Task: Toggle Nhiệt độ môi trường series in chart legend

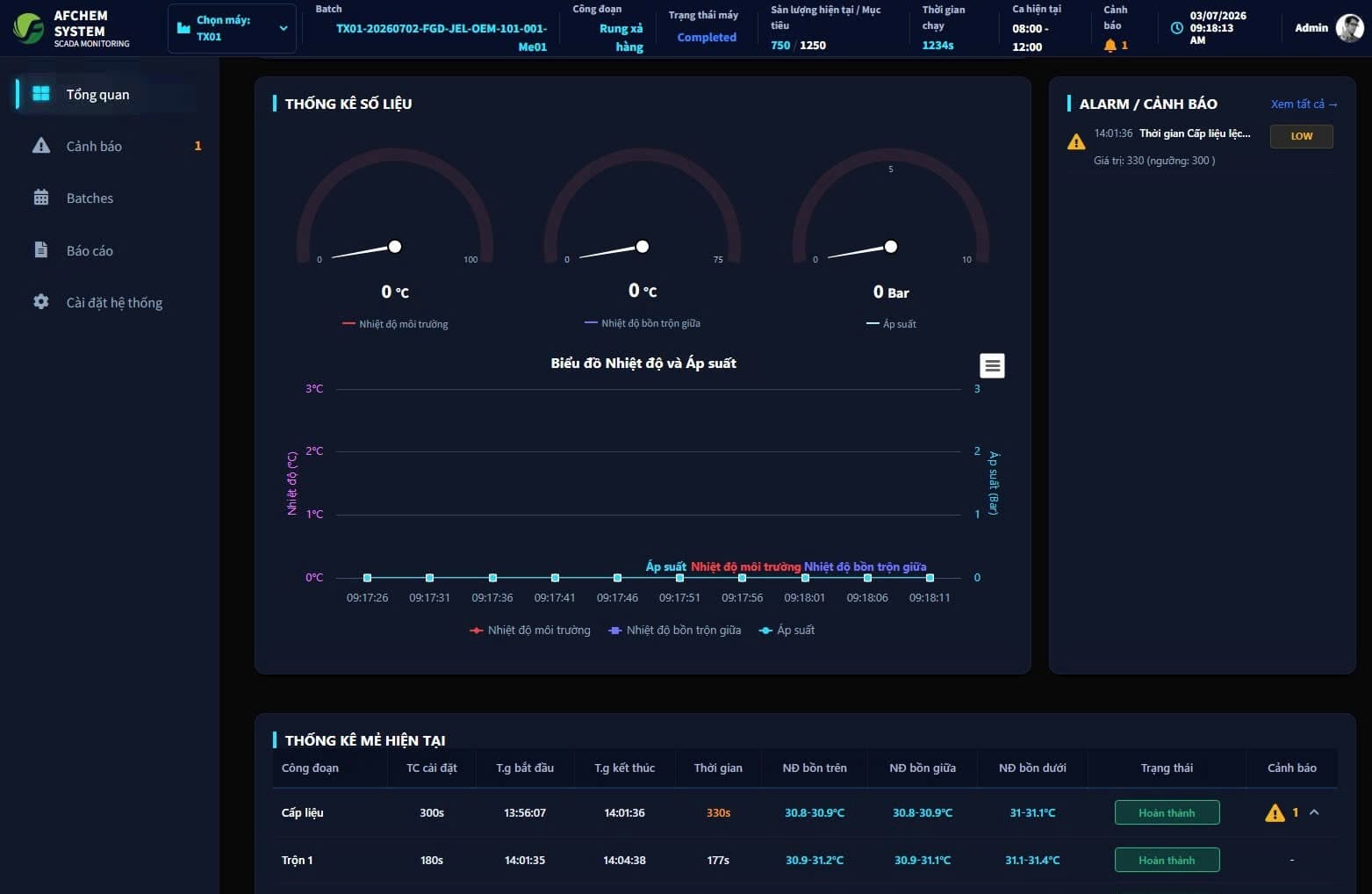Action: coord(530,631)
